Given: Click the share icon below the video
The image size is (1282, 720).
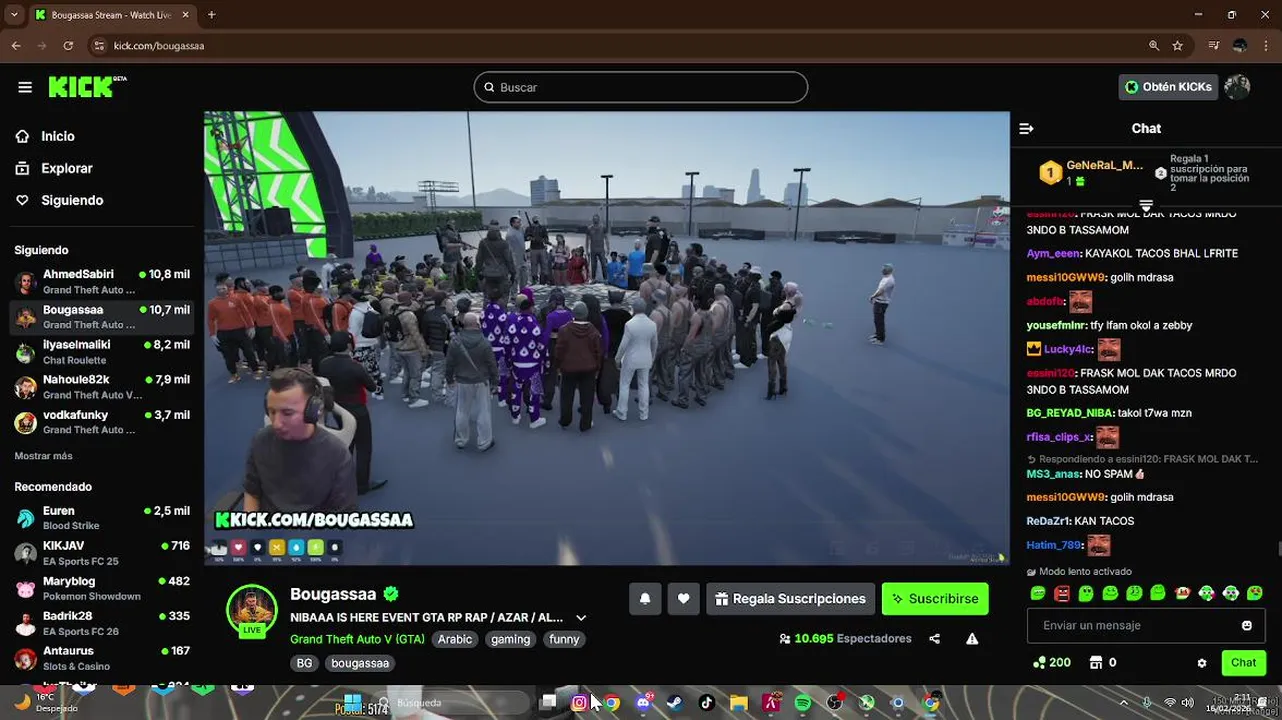Looking at the screenshot, I should 934,639.
